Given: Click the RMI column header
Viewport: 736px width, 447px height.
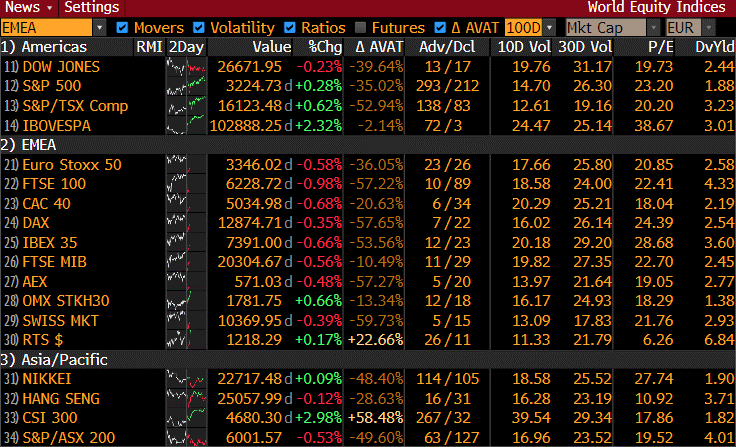Looking at the screenshot, I should 150,47.
